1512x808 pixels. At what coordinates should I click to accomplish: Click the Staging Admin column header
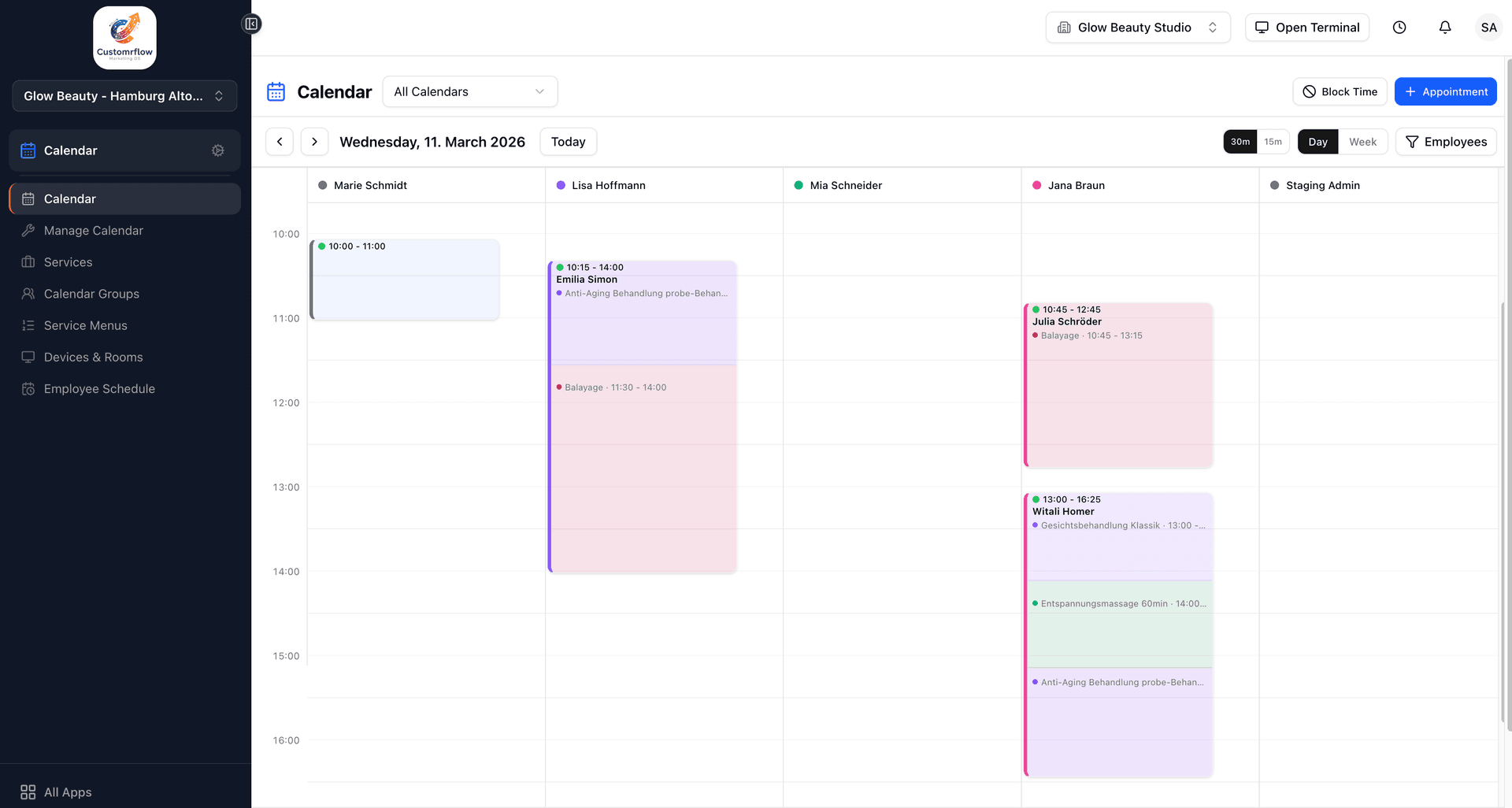[1378, 186]
